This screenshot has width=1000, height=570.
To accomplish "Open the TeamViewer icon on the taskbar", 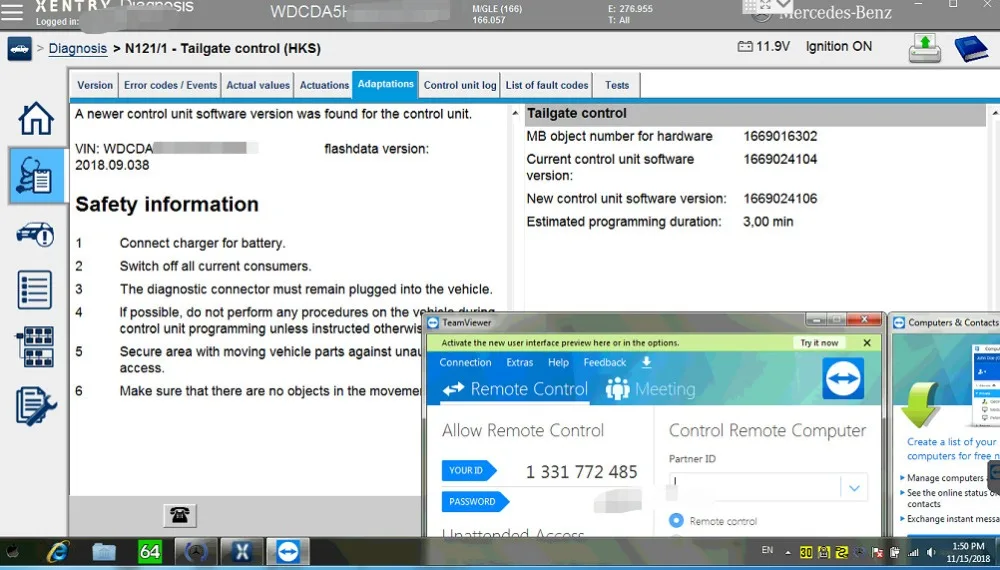I will 288,552.
